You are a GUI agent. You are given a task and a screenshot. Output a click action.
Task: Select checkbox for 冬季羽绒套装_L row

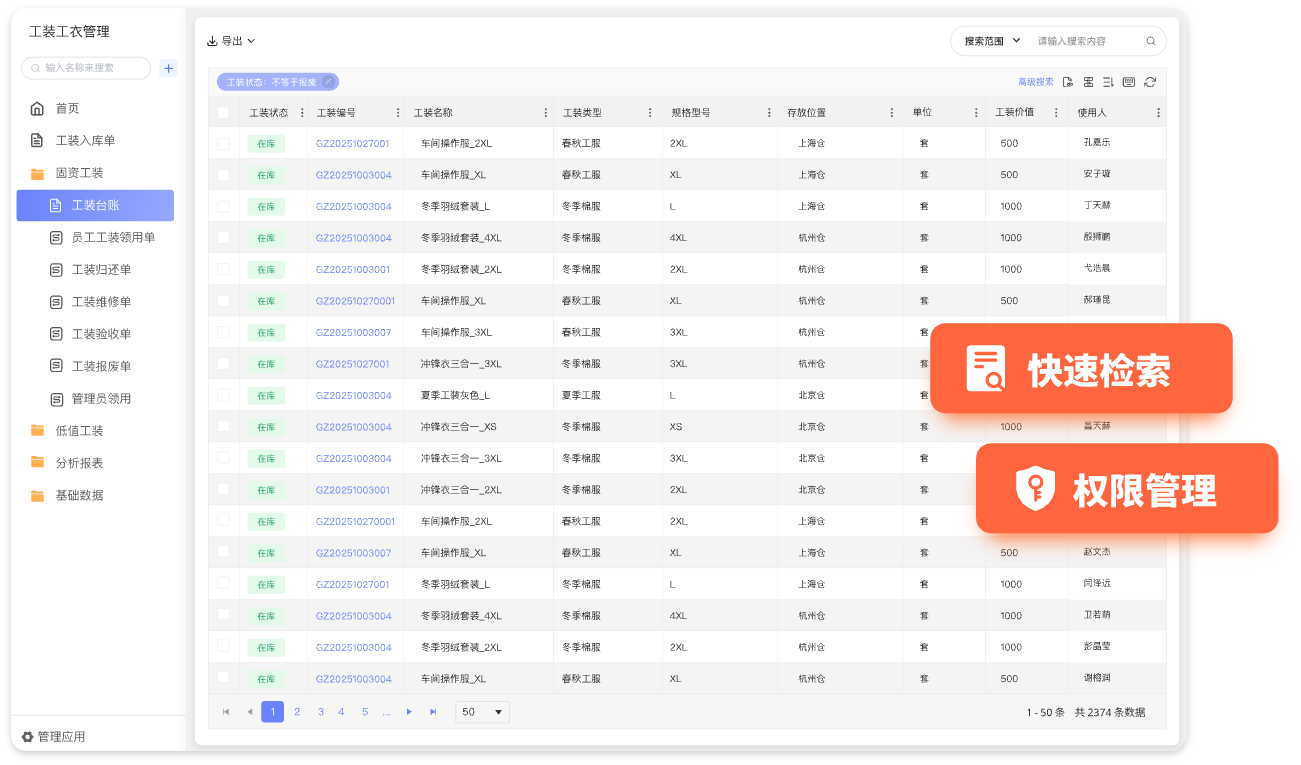tap(223, 206)
